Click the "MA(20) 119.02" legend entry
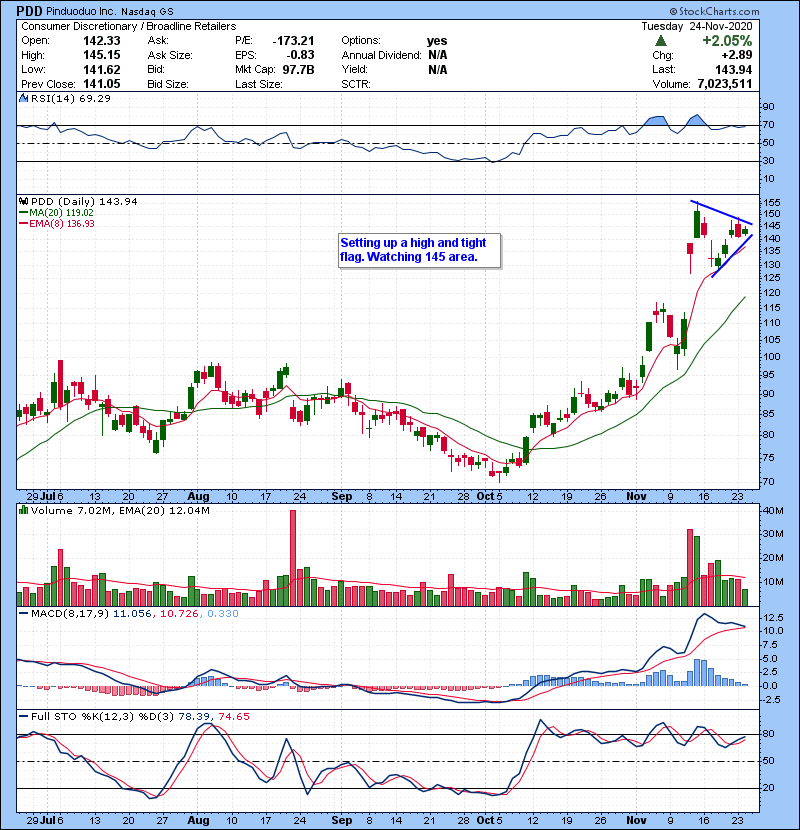800x830 pixels. 57,213
